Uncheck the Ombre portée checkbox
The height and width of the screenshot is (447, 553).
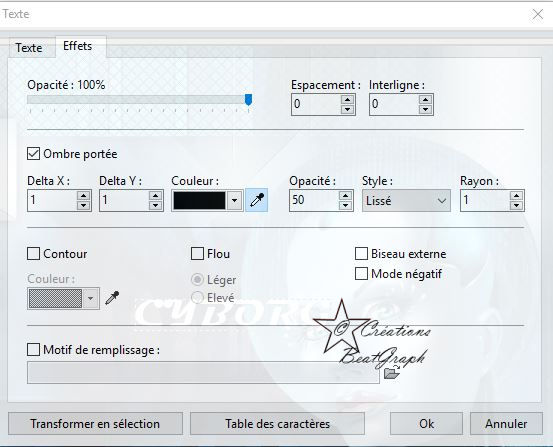[34, 154]
